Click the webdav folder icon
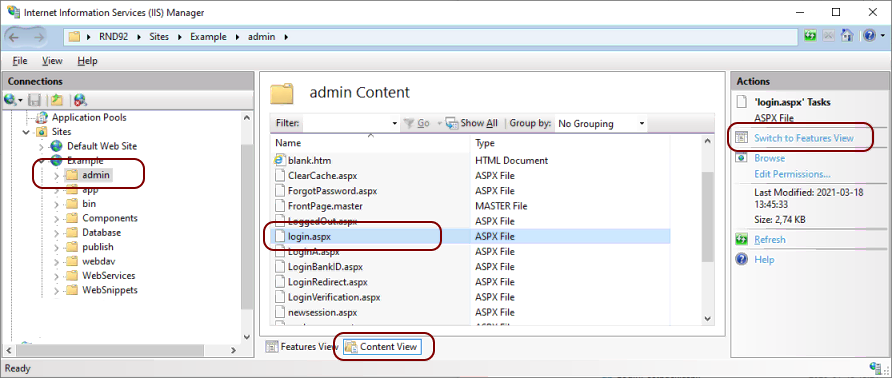The height and width of the screenshot is (378, 892). 71,261
